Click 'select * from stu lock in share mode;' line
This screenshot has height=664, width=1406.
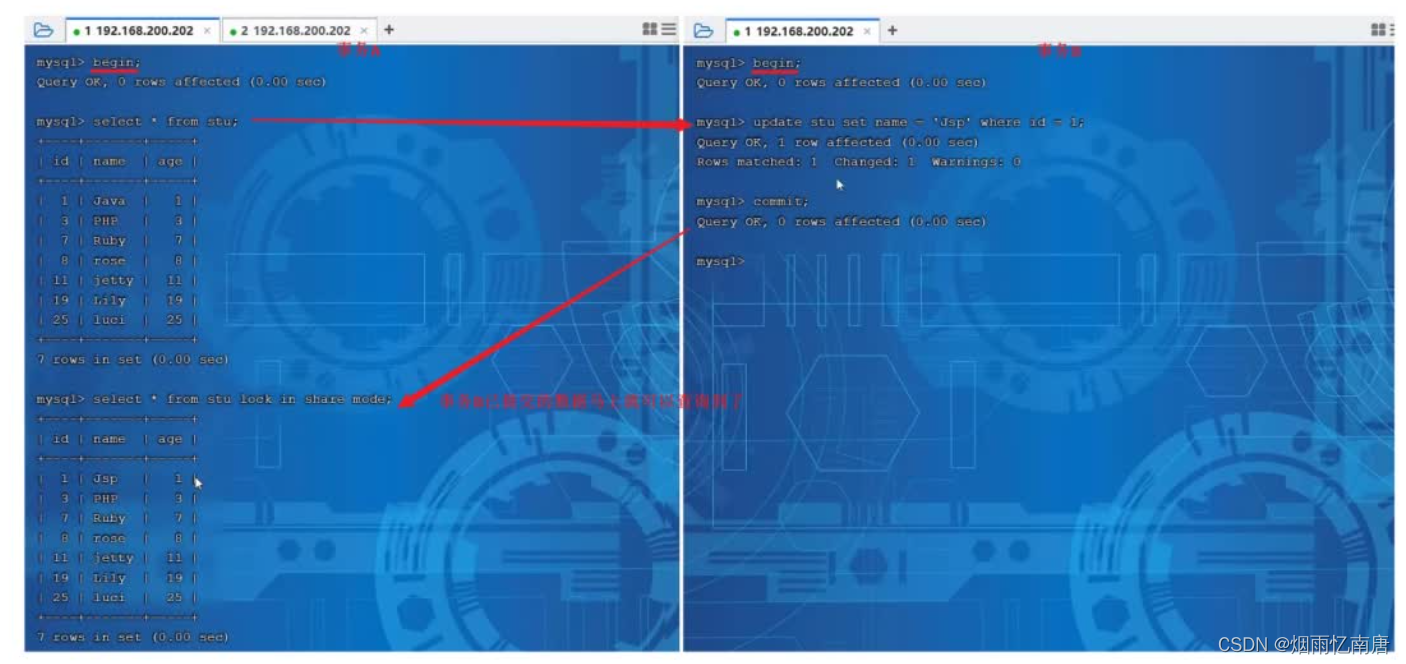215,399
